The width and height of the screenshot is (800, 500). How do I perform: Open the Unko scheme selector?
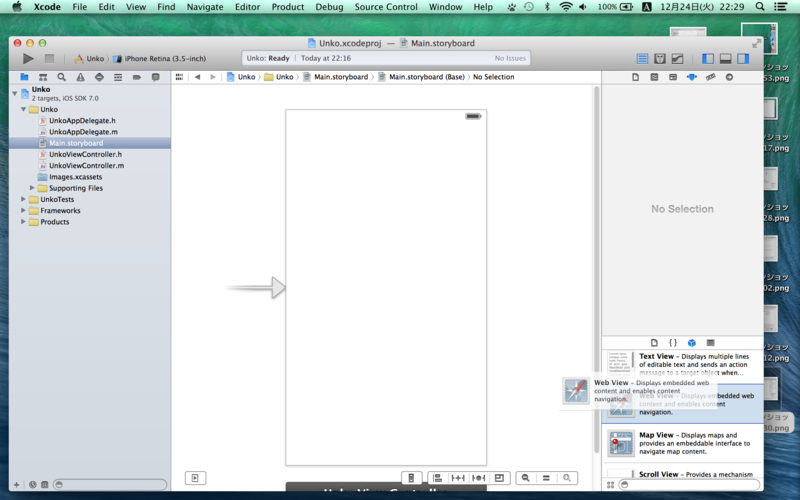click(x=89, y=59)
